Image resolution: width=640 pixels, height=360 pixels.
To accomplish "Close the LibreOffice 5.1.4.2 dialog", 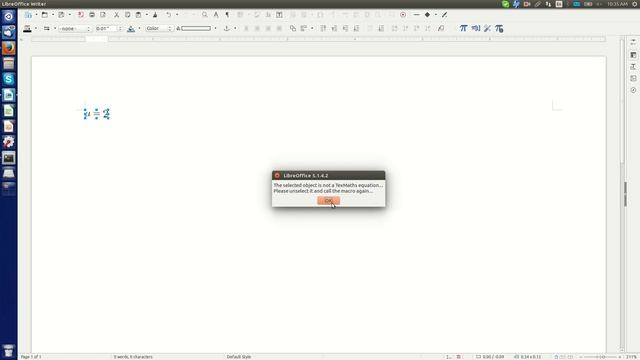I will tap(277, 176).
